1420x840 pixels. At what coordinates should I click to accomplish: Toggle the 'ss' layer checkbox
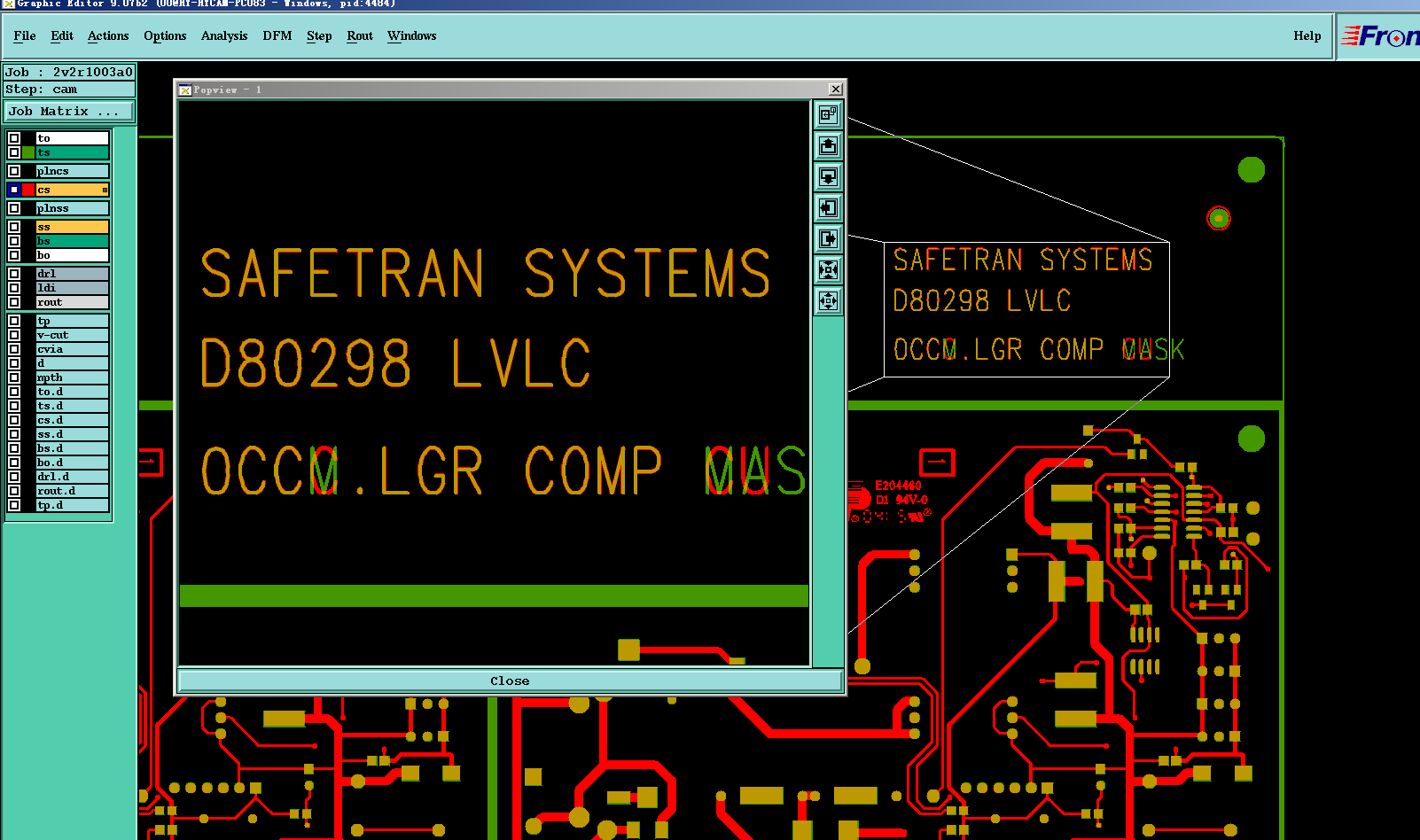point(14,227)
